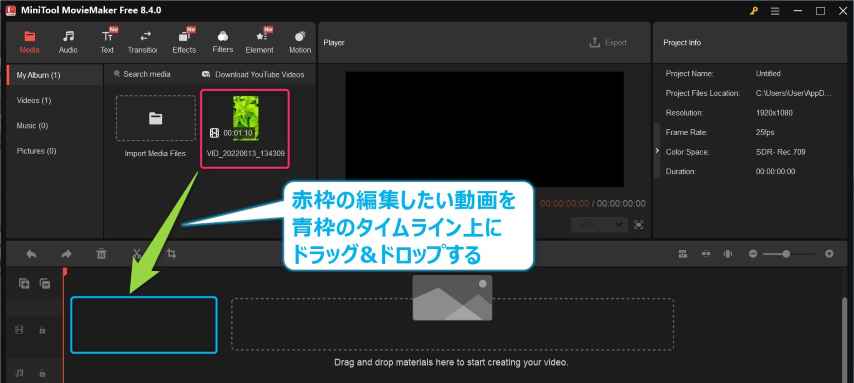
Task: Click the image placeholder in the timeline
Action: 452,297
